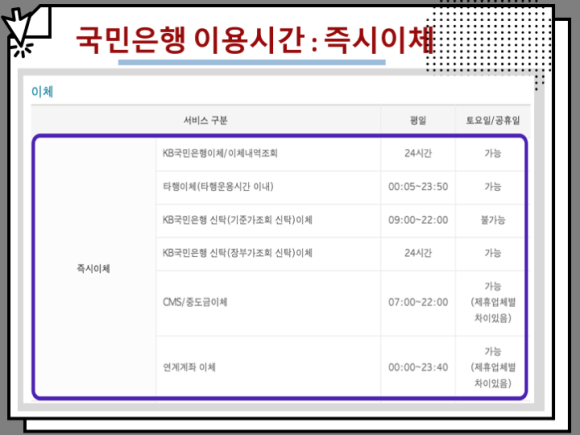Image resolution: width=580 pixels, height=435 pixels.
Task: Click '24시간' in the 장부가조회 신탁 row
Action: pyautogui.click(x=418, y=253)
